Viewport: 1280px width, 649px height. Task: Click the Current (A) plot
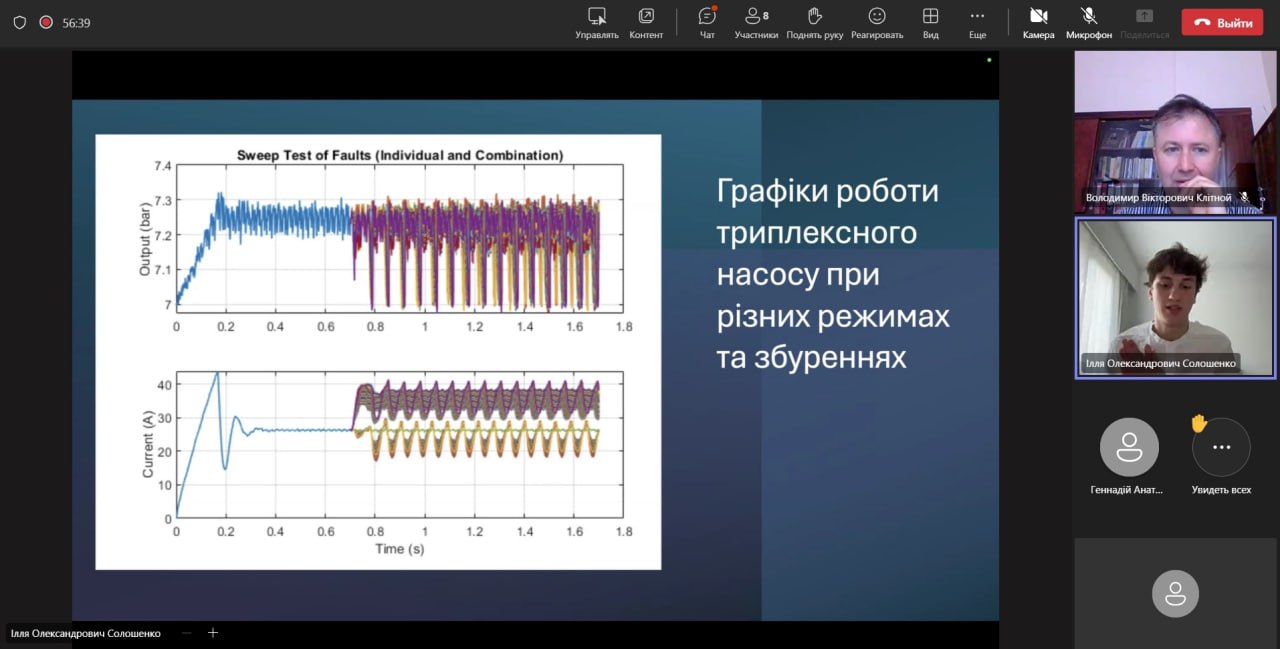click(400, 445)
